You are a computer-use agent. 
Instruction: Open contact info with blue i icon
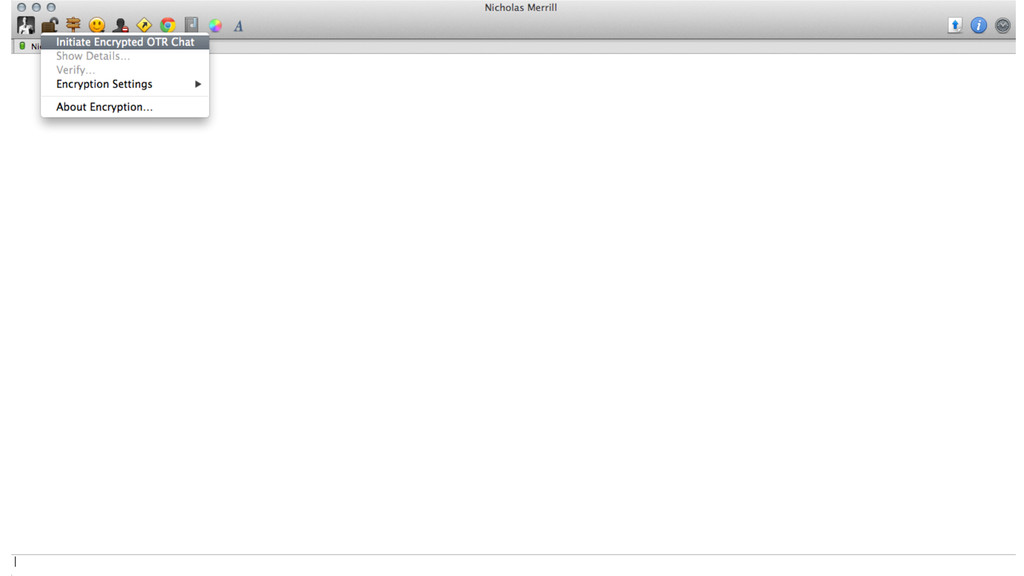click(978, 25)
